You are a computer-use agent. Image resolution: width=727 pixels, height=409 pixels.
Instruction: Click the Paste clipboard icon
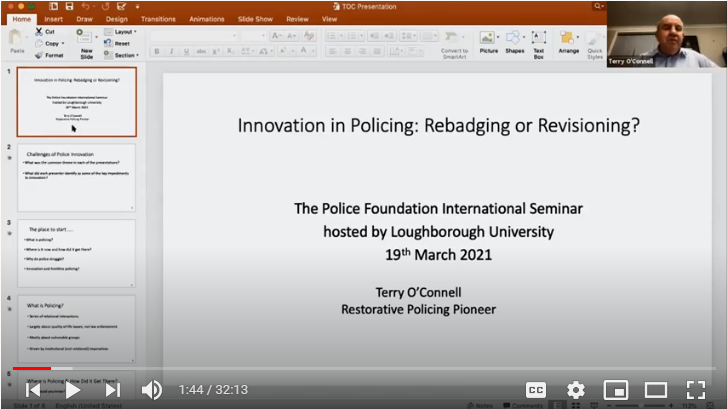click(x=16, y=37)
